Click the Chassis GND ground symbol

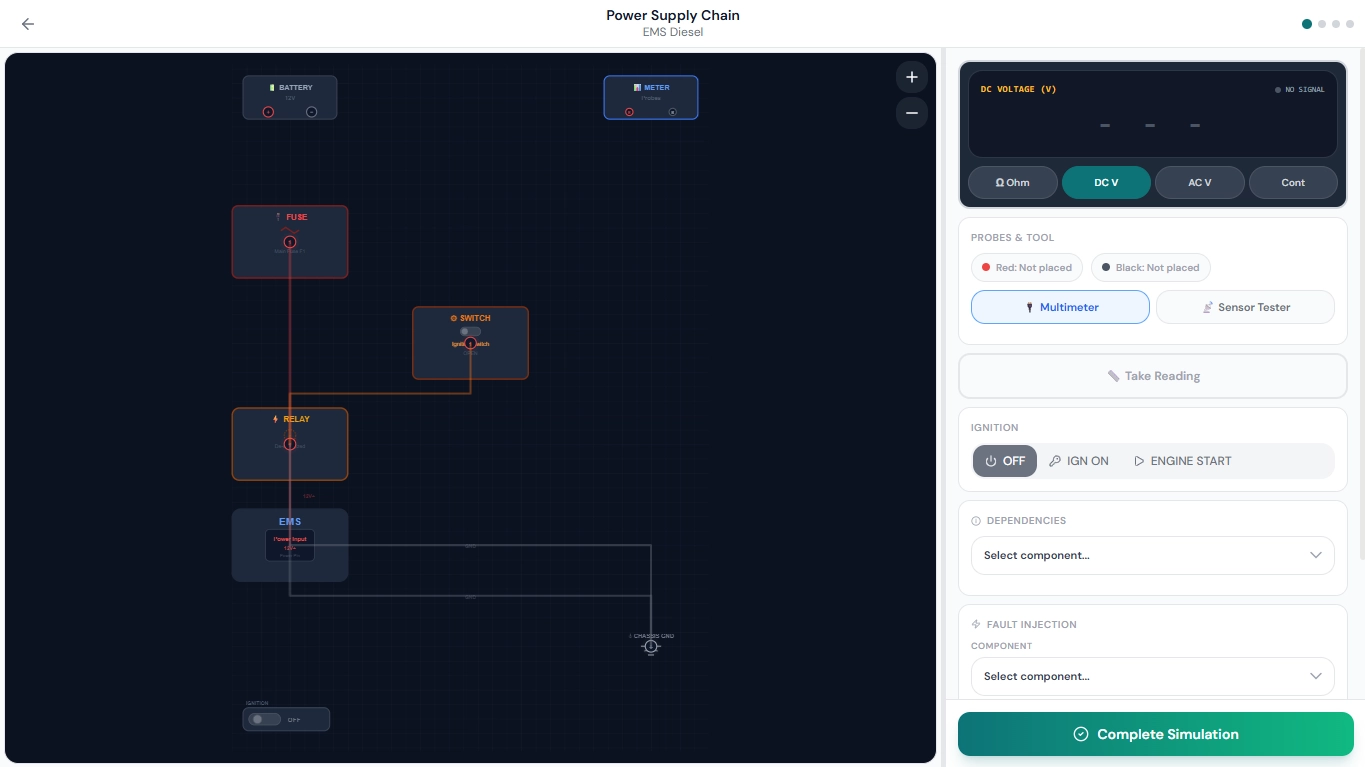coord(651,646)
